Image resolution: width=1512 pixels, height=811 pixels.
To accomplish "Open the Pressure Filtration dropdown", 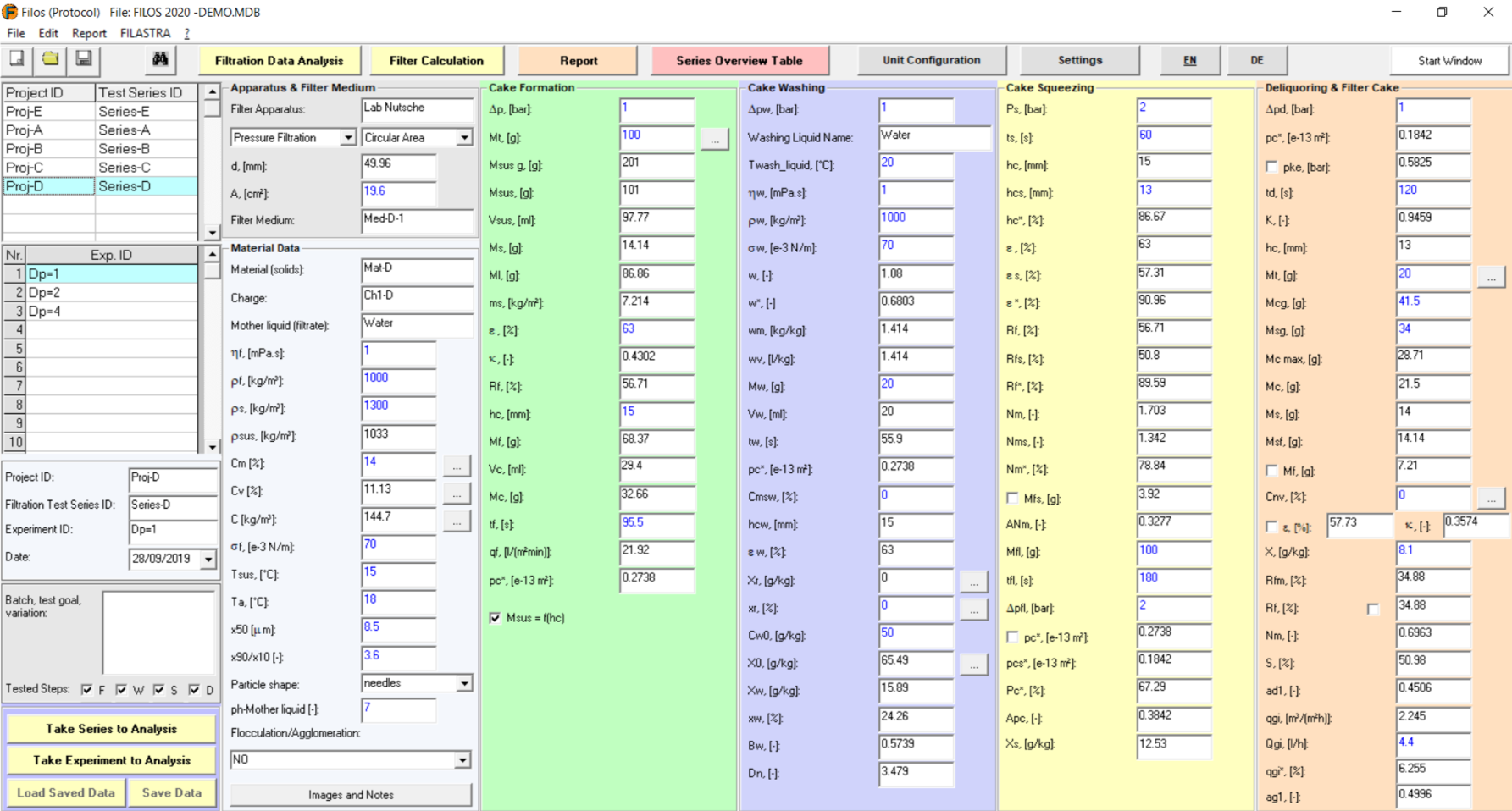I will (x=347, y=137).
